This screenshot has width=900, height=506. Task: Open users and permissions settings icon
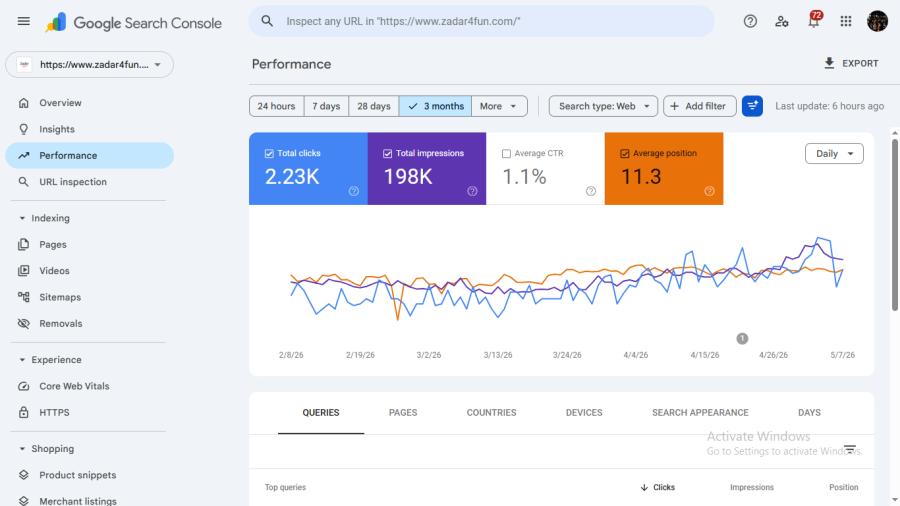click(782, 21)
